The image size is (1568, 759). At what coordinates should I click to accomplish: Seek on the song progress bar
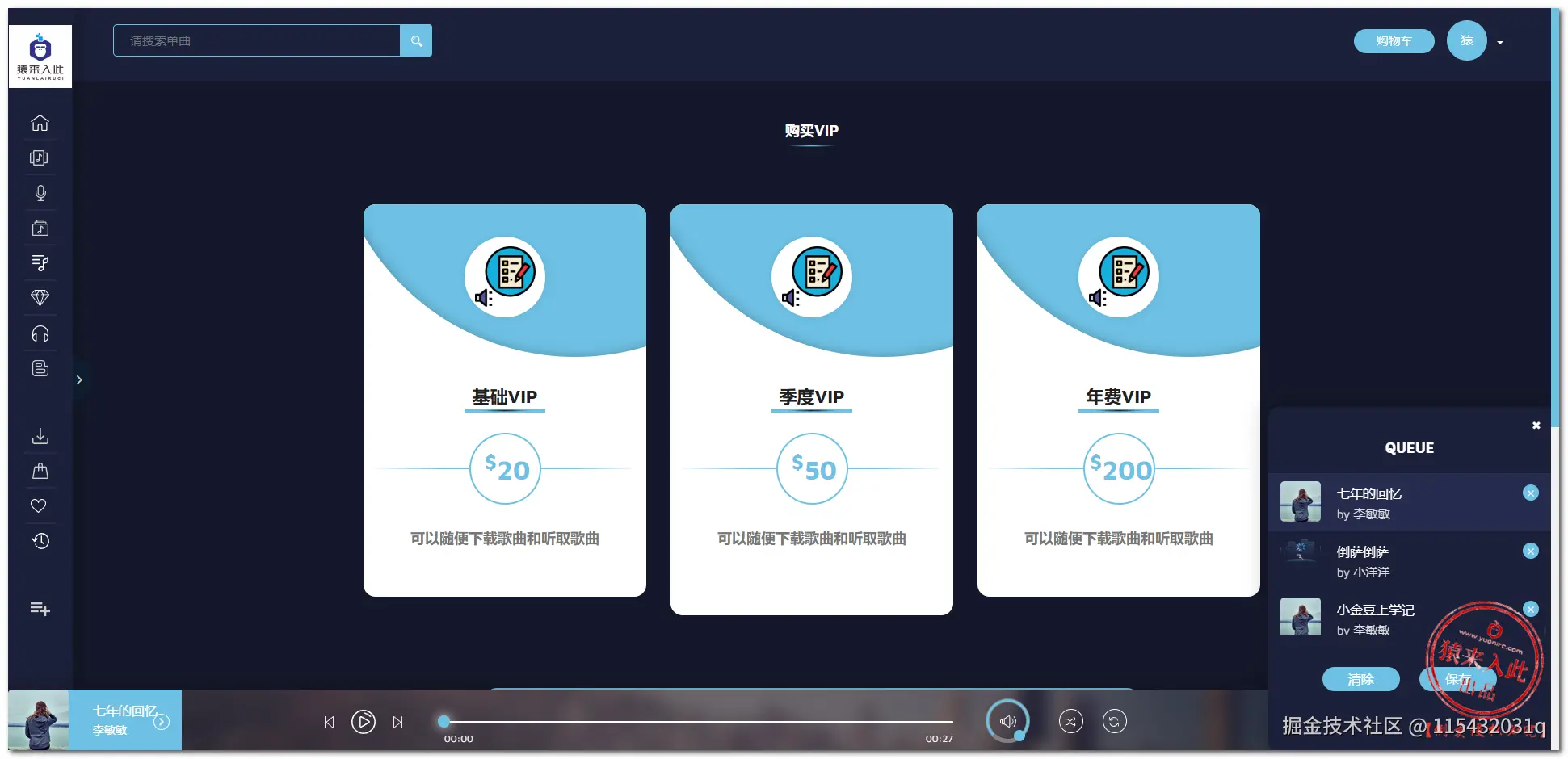point(698,721)
